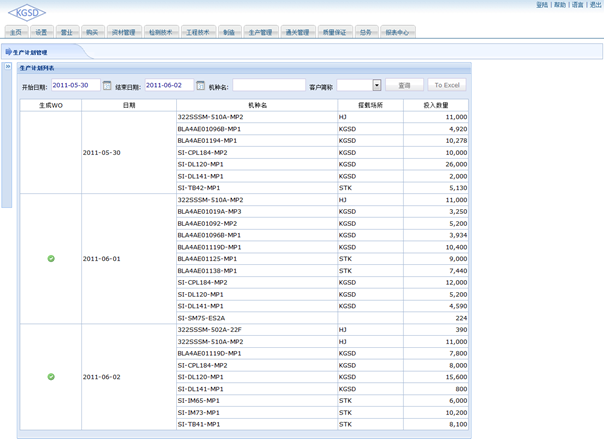Click green check icon for 2011-06-01
Viewport: 604px width, 439px height.
51,259
